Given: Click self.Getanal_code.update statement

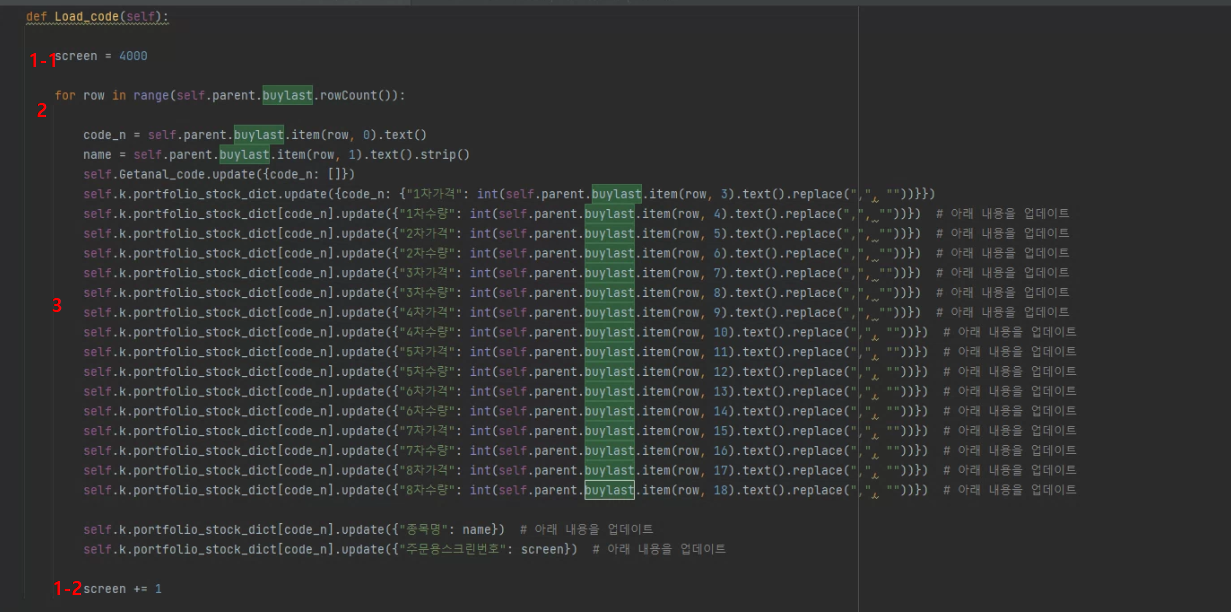Looking at the screenshot, I should click(x=219, y=174).
